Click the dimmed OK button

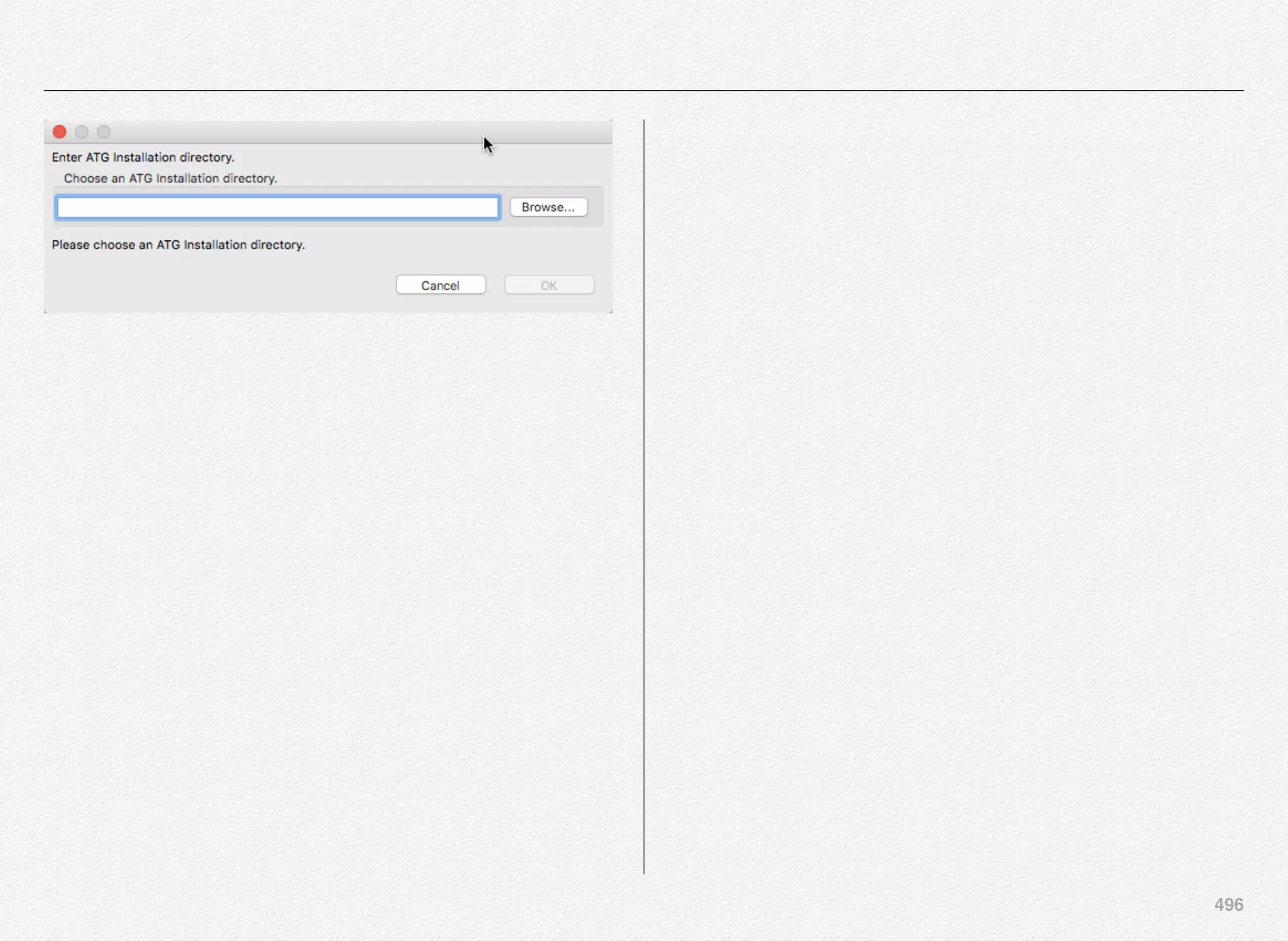point(548,285)
